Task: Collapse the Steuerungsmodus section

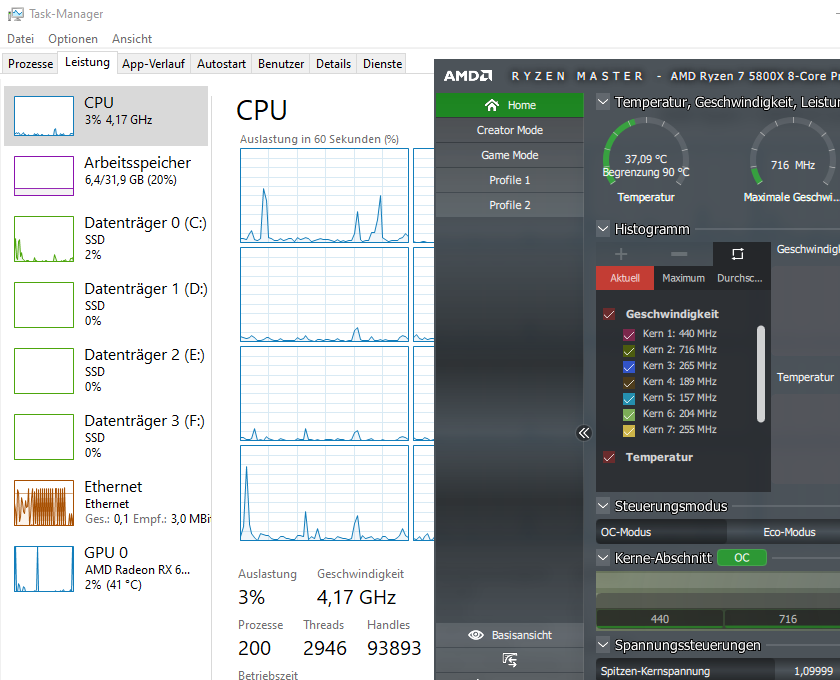Action: [x=603, y=505]
